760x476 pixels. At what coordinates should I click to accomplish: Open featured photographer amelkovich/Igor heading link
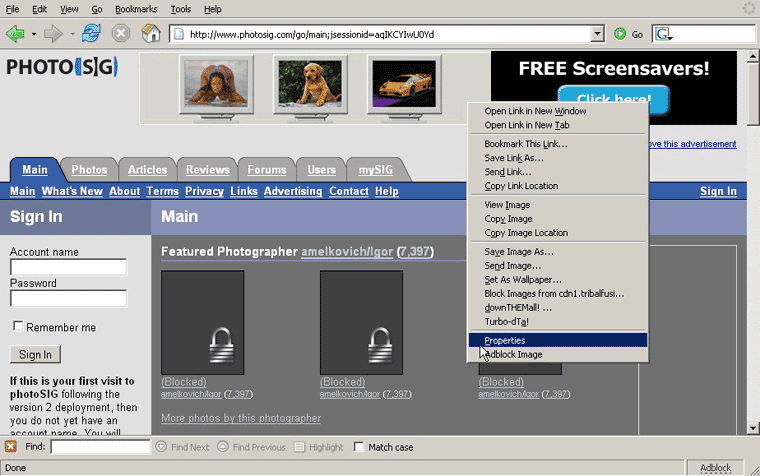pyautogui.click(x=347, y=252)
